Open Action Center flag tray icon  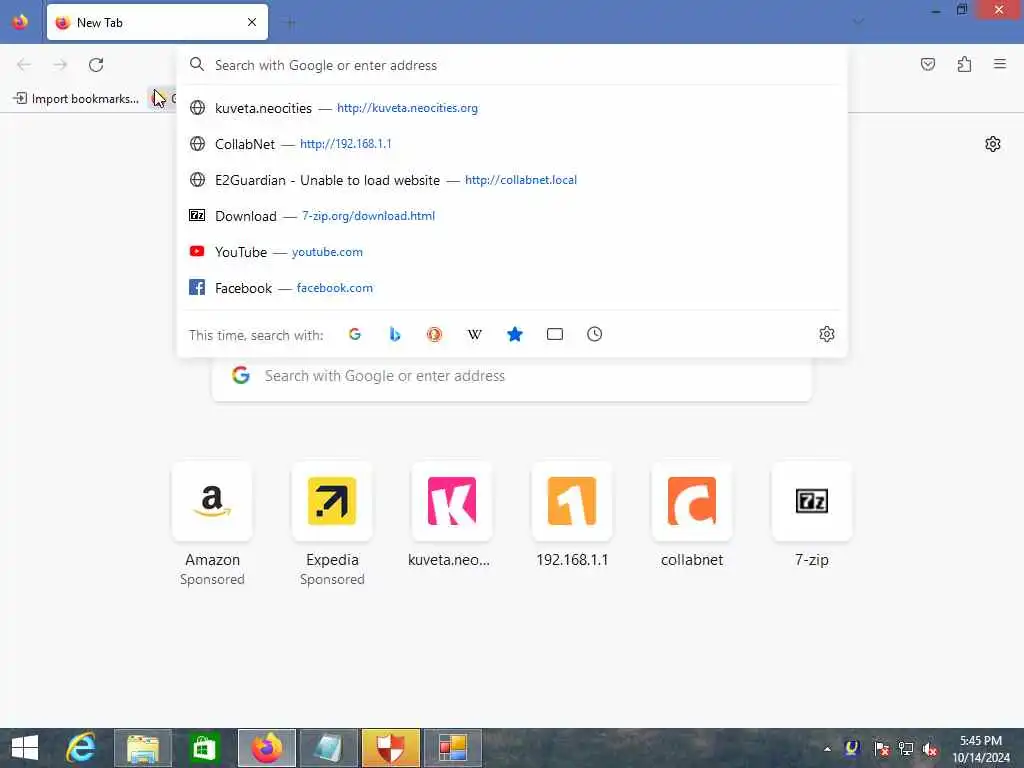coord(881,748)
